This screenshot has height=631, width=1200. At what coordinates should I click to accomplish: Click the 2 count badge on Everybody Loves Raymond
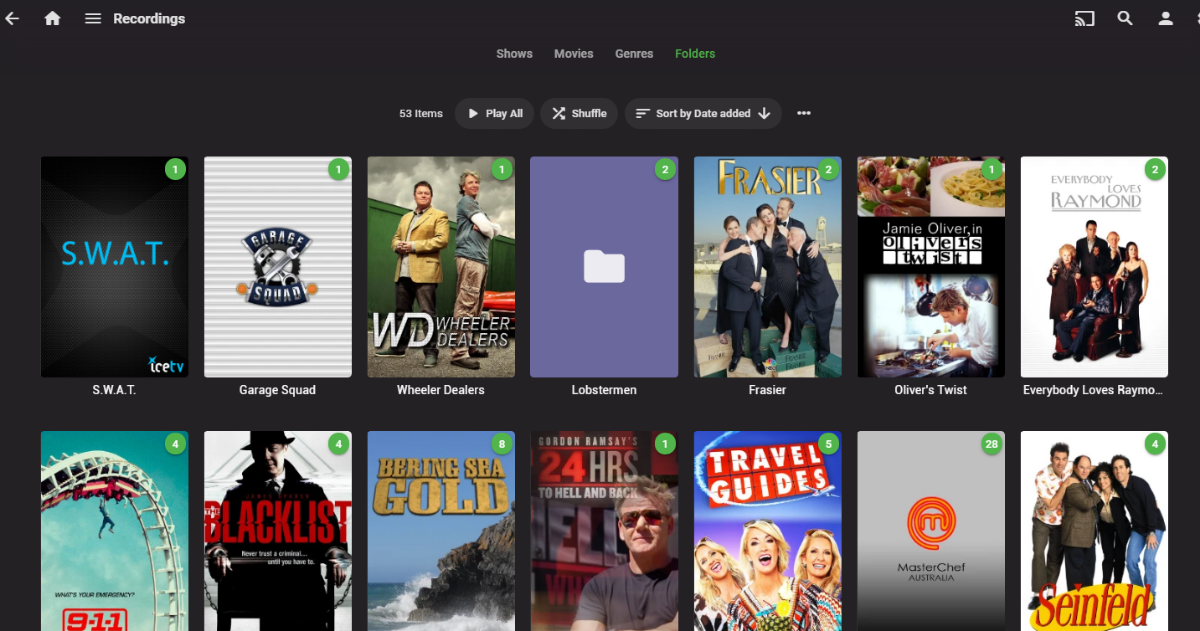coord(1155,170)
